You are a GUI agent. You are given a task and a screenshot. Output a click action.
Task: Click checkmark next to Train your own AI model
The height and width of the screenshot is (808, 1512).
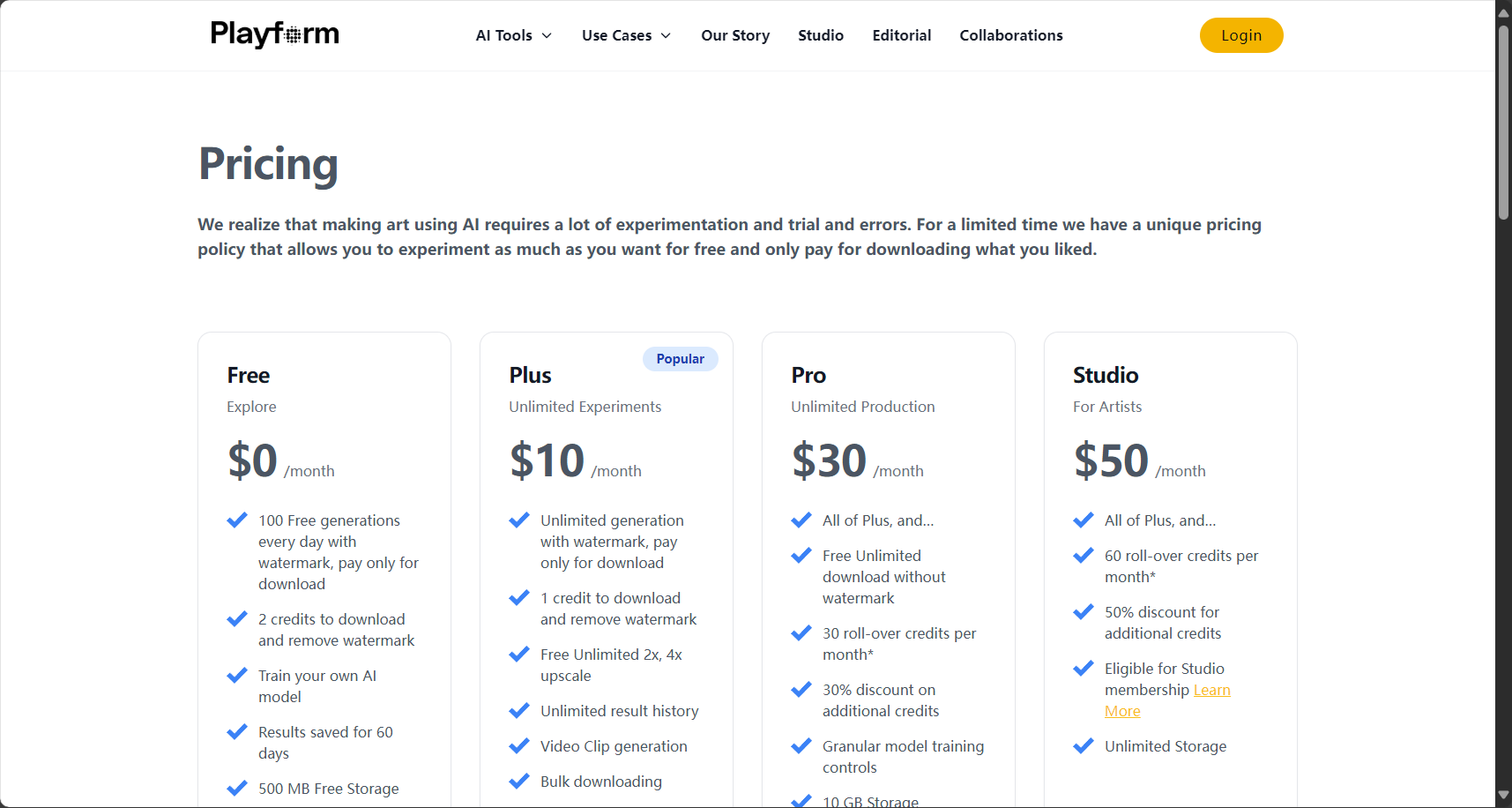(x=237, y=676)
